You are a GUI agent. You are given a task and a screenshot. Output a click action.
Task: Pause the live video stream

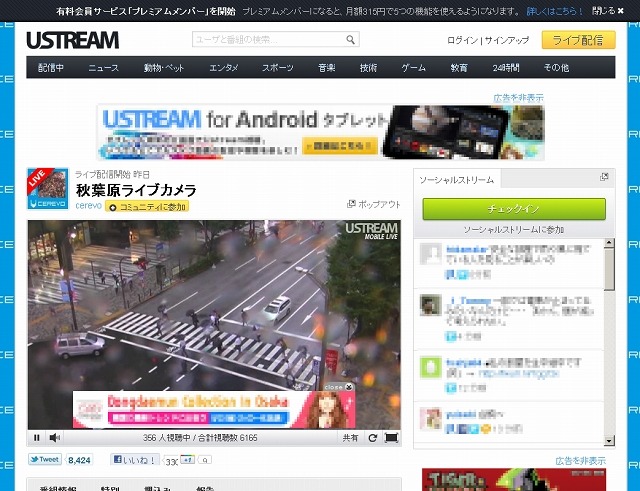[37, 438]
